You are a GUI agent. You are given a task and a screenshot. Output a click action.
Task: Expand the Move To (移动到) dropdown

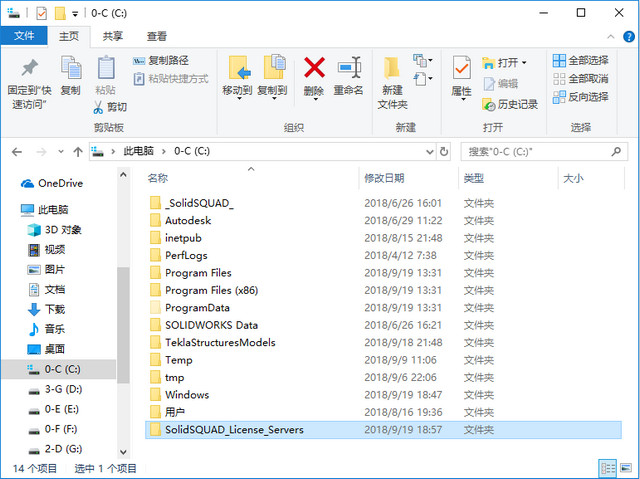(238, 98)
